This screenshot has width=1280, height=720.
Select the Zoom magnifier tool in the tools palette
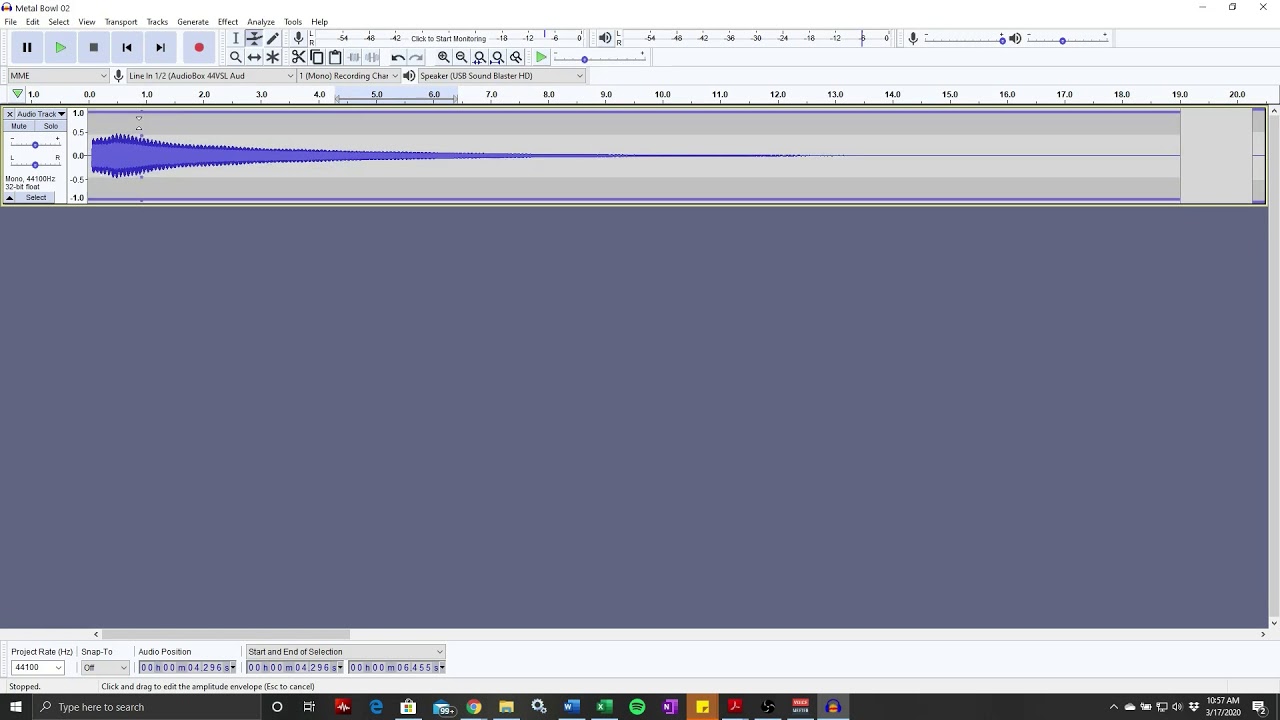pyautogui.click(x=236, y=57)
